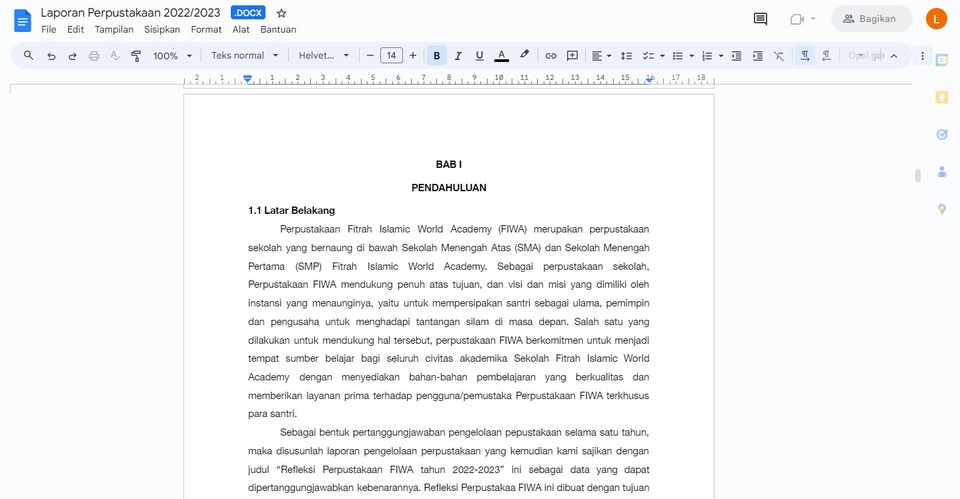Open the Teks normal style dropdown
Screen dimensions: 960x499
244,56
